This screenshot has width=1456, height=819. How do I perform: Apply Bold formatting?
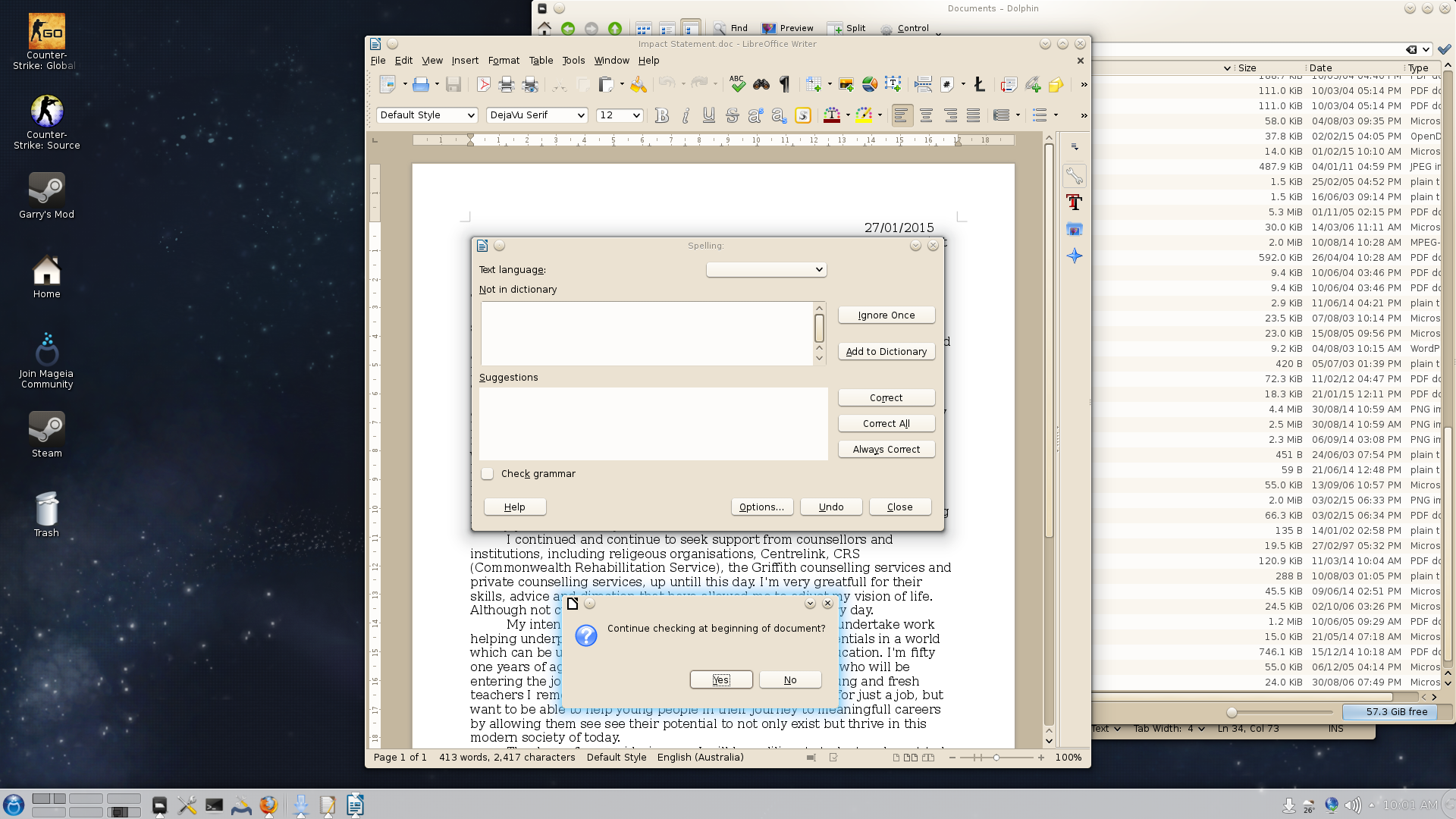click(x=662, y=115)
